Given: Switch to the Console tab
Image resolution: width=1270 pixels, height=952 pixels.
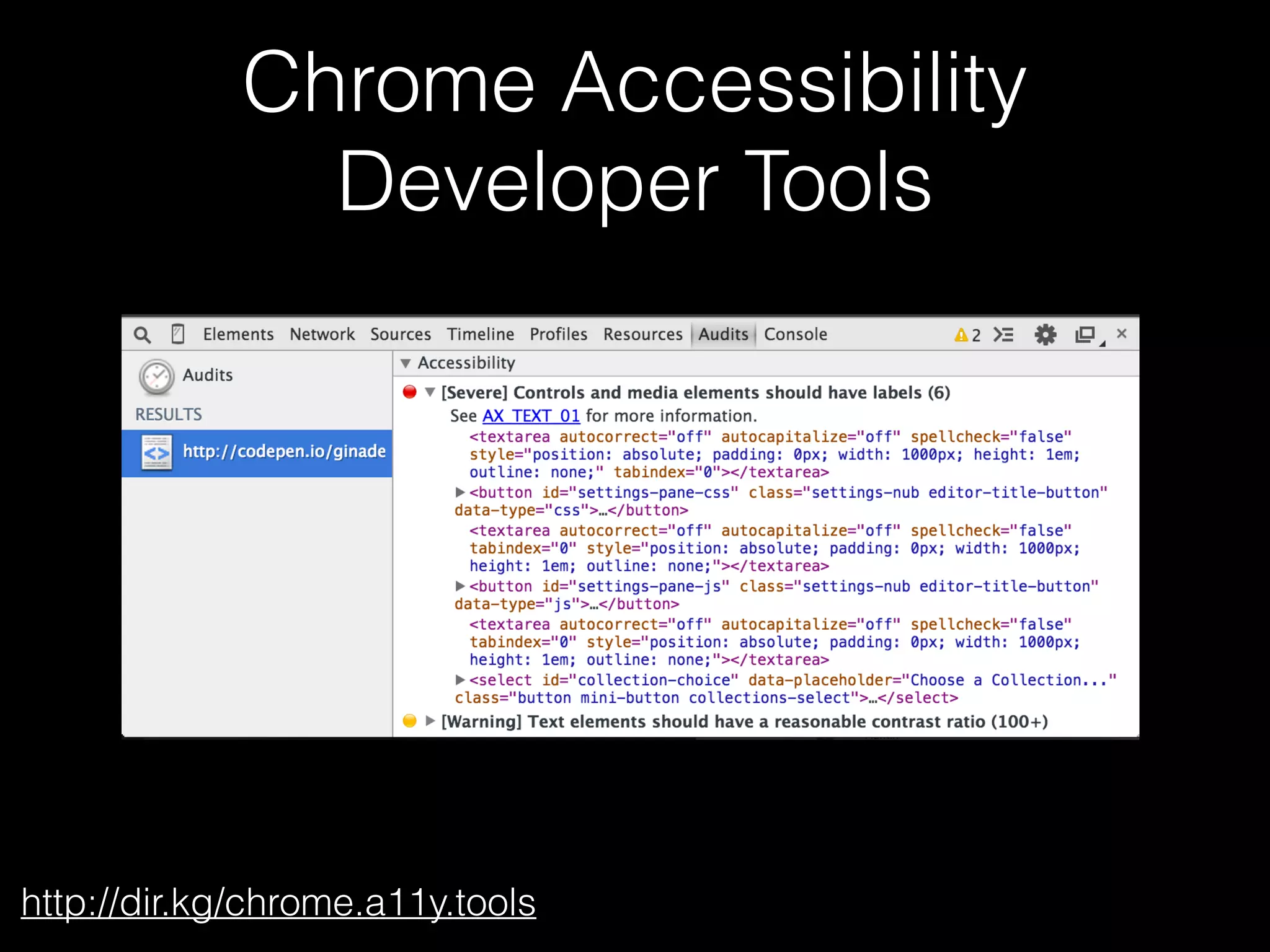Looking at the screenshot, I should pos(795,335).
